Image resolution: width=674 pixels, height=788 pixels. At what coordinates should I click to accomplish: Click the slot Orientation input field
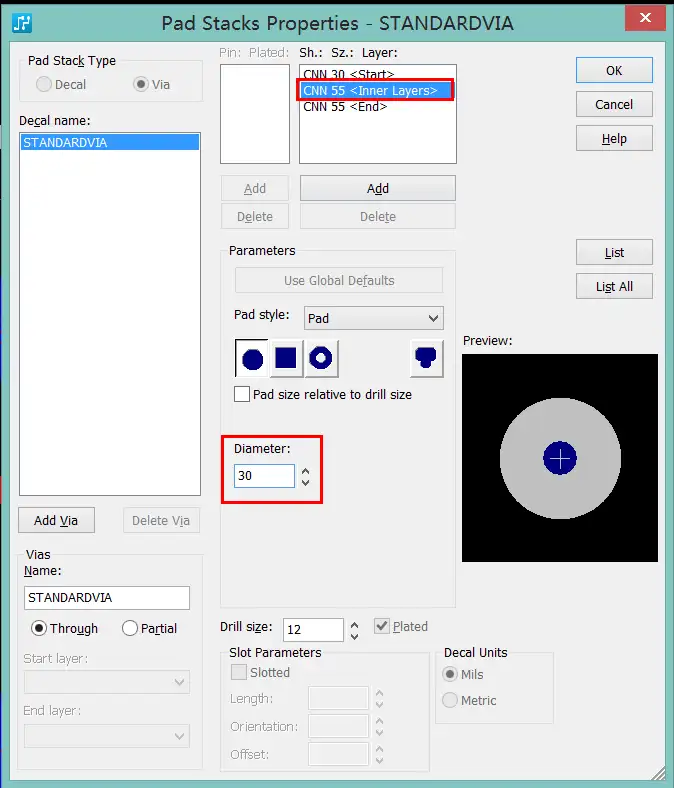click(x=338, y=726)
